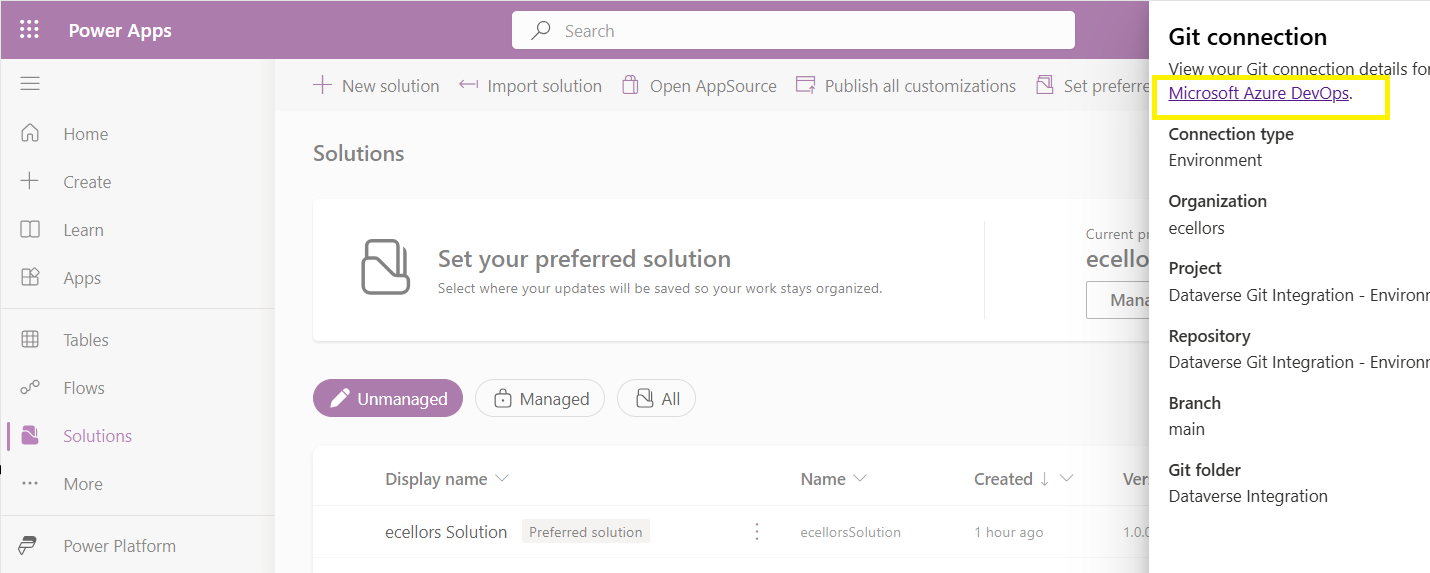Open Power Platform in sidebar
This screenshot has width=1430, height=573.
pyautogui.click(x=119, y=546)
